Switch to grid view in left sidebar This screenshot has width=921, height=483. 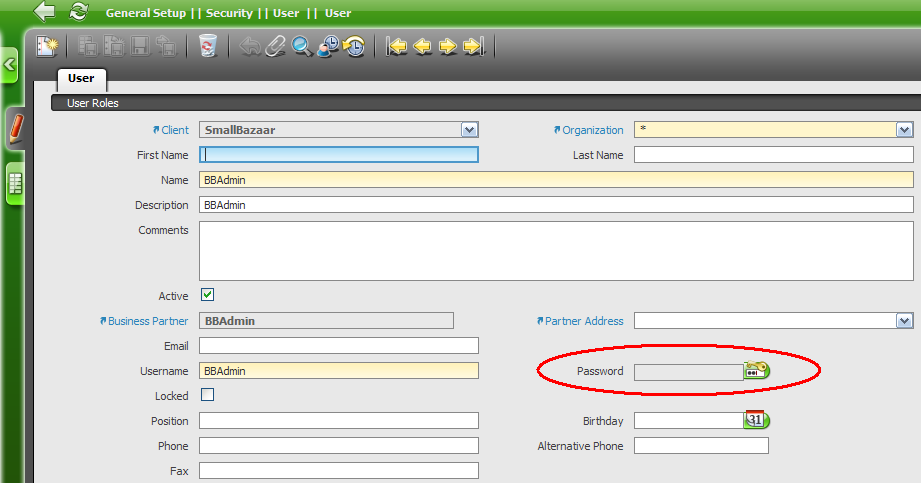click(16, 184)
